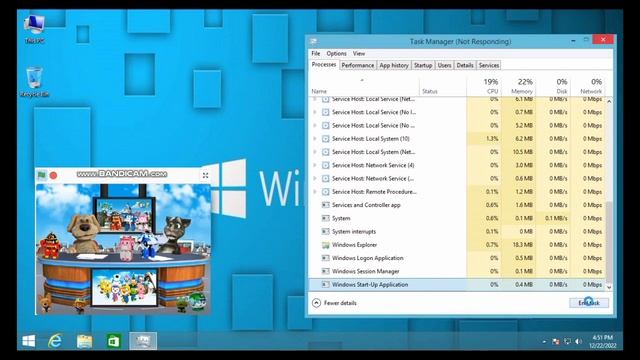Viewport: 640px width, 360px height.
Task: Open the Options menu in Task Manager
Action: [x=336, y=53]
